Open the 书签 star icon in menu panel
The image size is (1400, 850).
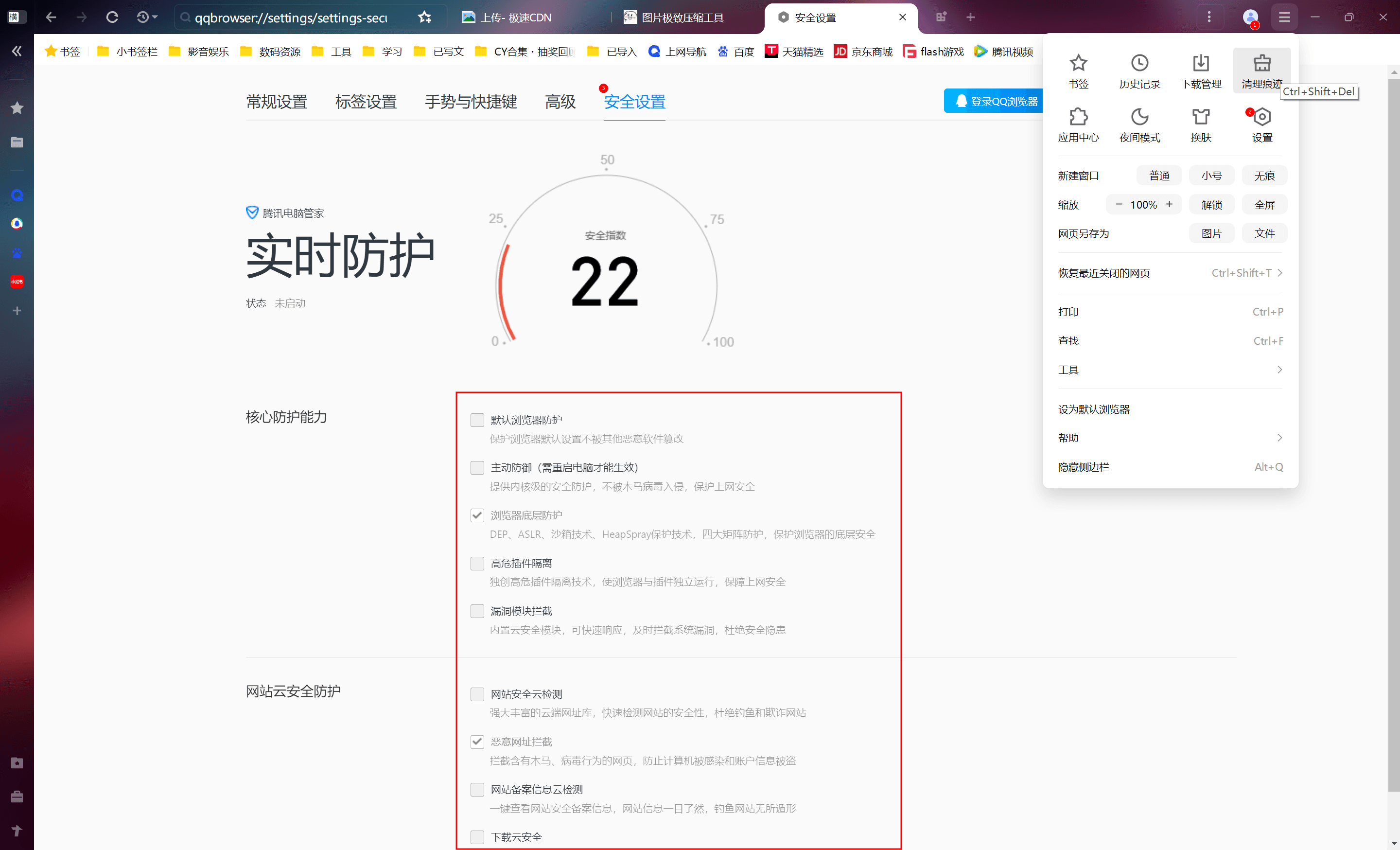(1078, 63)
